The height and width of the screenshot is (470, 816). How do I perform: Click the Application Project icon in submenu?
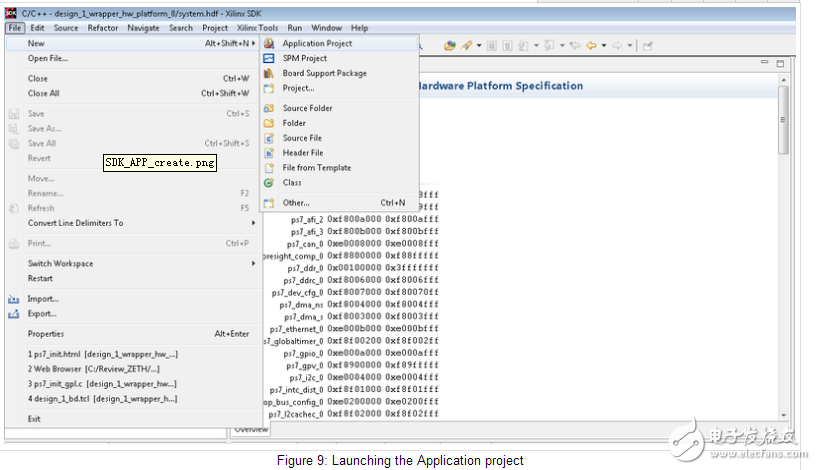click(269, 44)
